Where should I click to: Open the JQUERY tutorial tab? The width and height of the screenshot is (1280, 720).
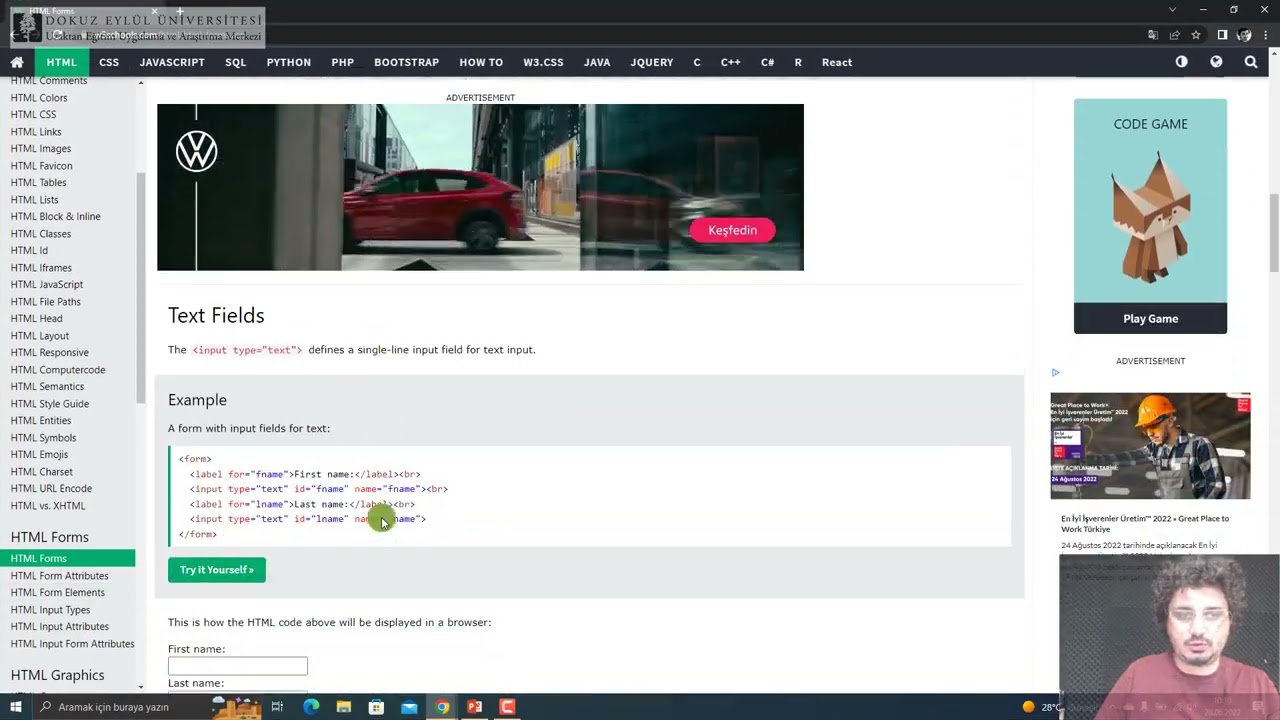point(652,62)
